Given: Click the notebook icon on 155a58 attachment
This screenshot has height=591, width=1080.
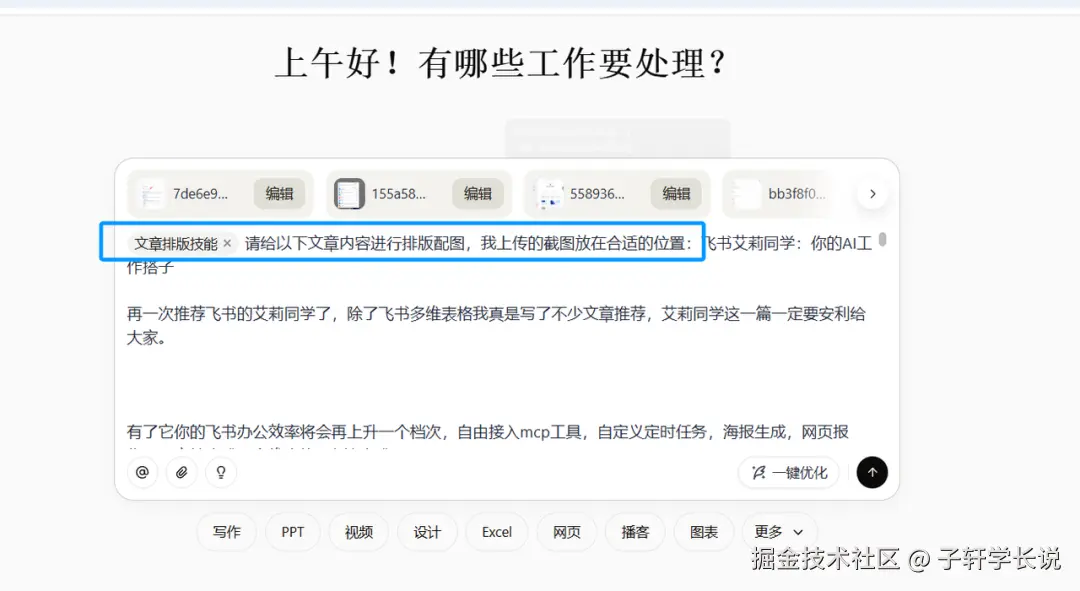Looking at the screenshot, I should click(350, 193).
